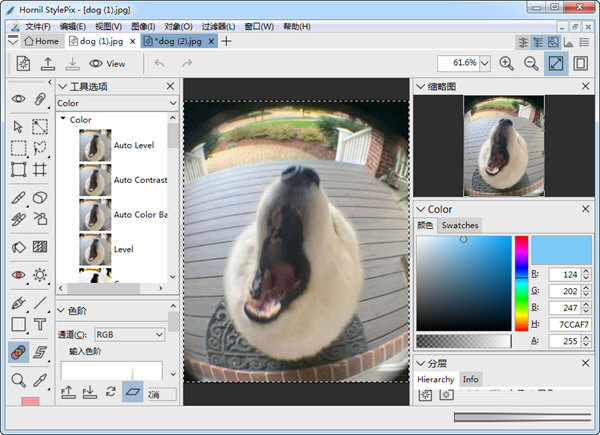600x435 pixels.
Task: Select the pen nib tool
Action: [18, 303]
